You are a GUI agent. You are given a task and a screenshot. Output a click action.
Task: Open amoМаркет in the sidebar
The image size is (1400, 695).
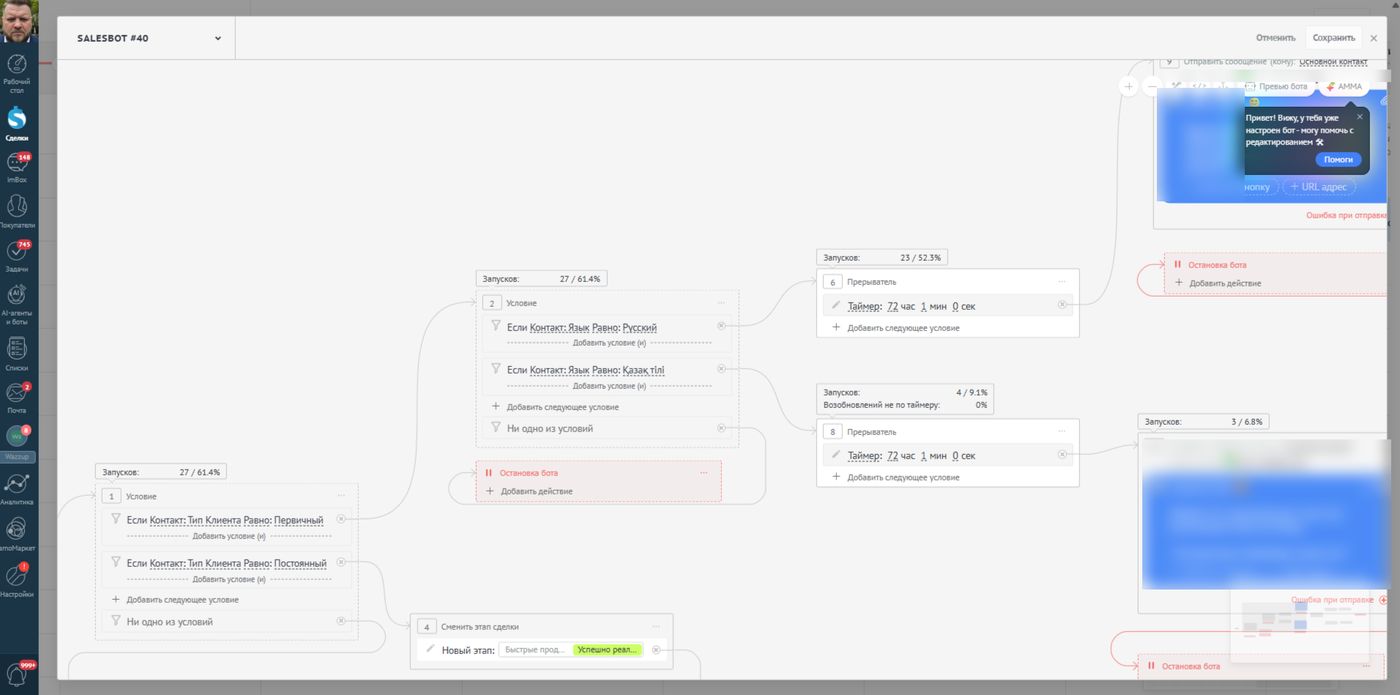[17, 533]
